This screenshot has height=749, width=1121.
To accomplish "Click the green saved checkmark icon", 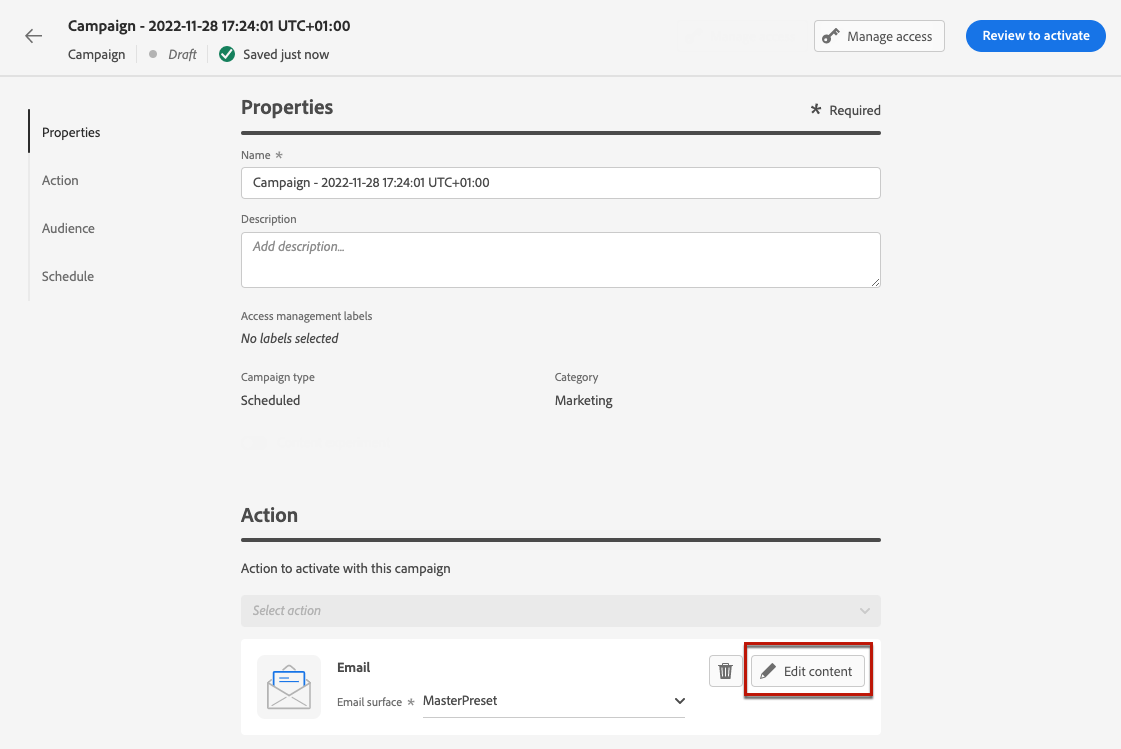I will (227, 54).
